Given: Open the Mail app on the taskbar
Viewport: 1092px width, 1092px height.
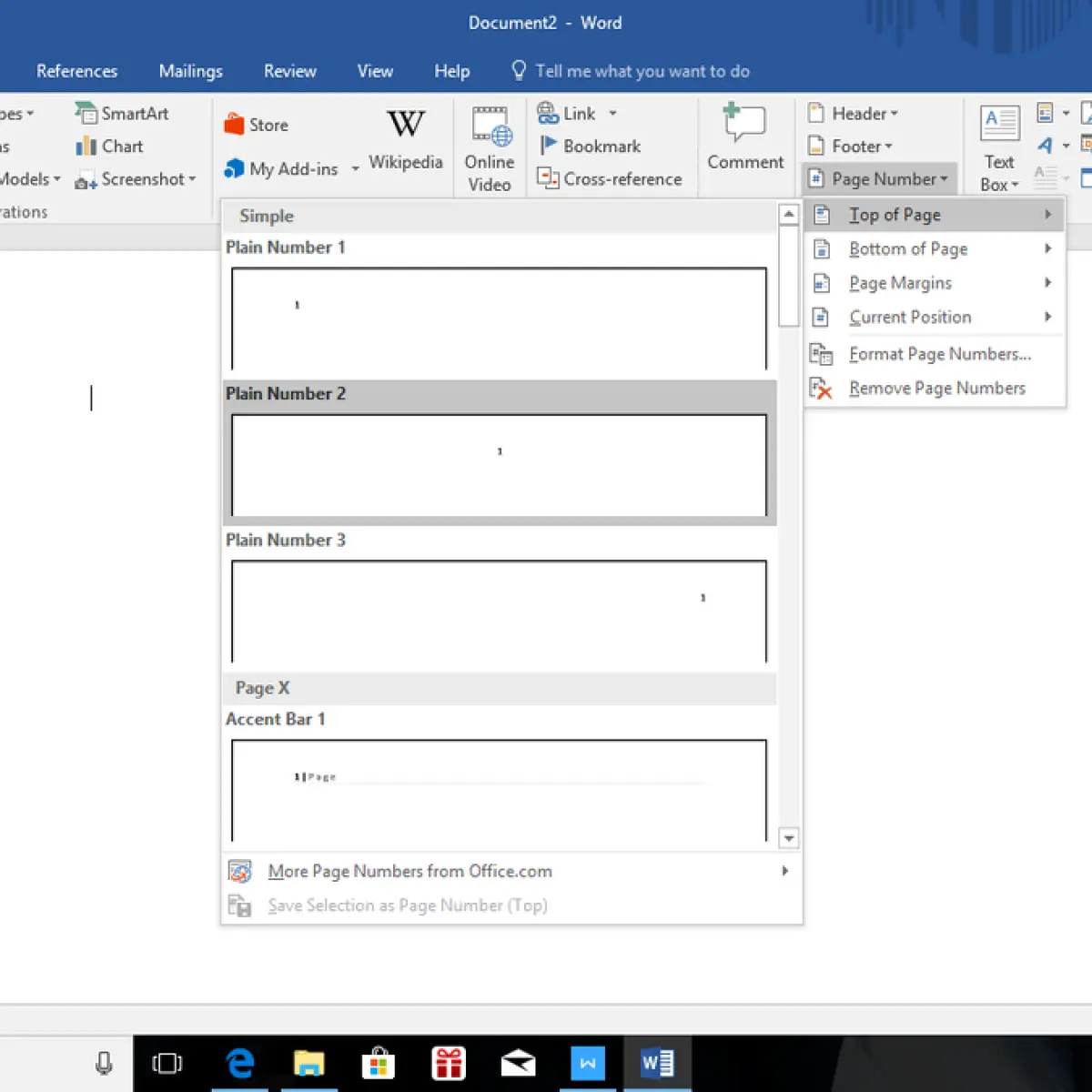Looking at the screenshot, I should point(518,1062).
